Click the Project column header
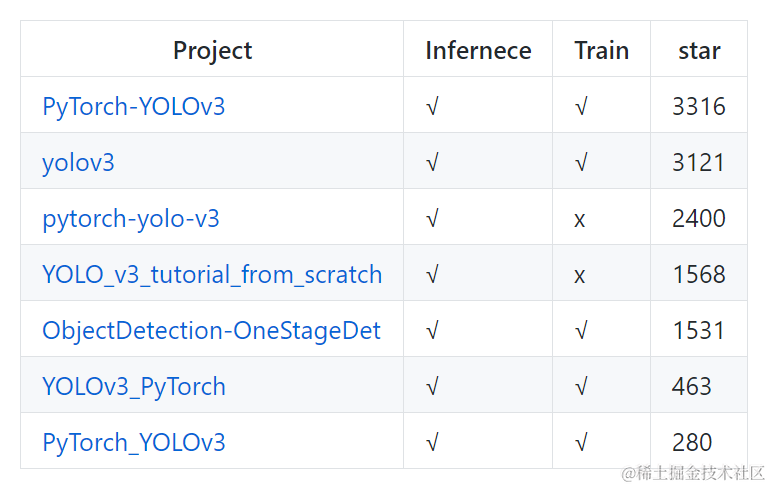The image size is (771, 488). pos(212,50)
